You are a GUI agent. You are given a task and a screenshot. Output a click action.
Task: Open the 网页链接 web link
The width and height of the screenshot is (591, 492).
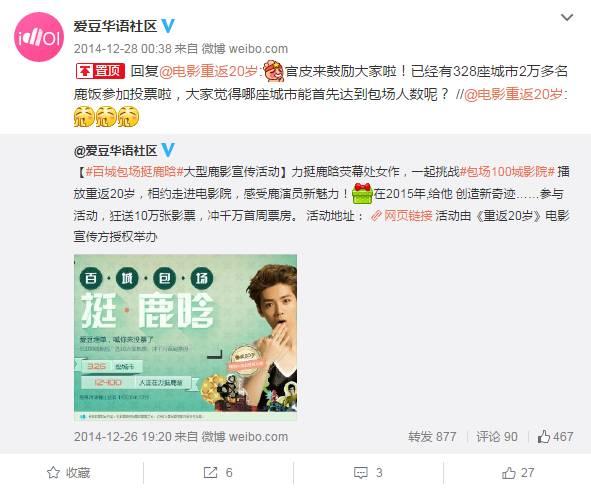(402, 216)
